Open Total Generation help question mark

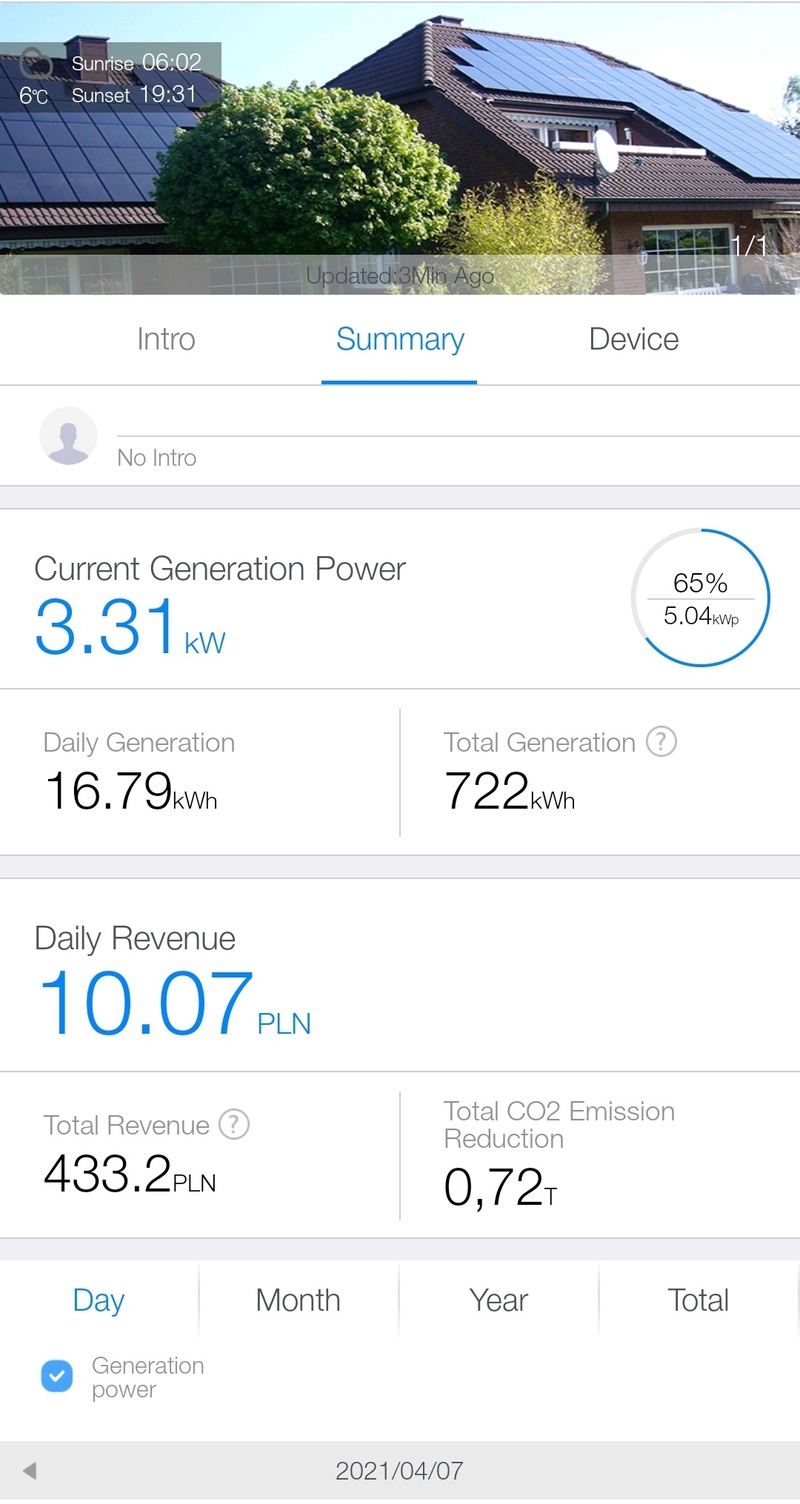pyautogui.click(x=661, y=741)
